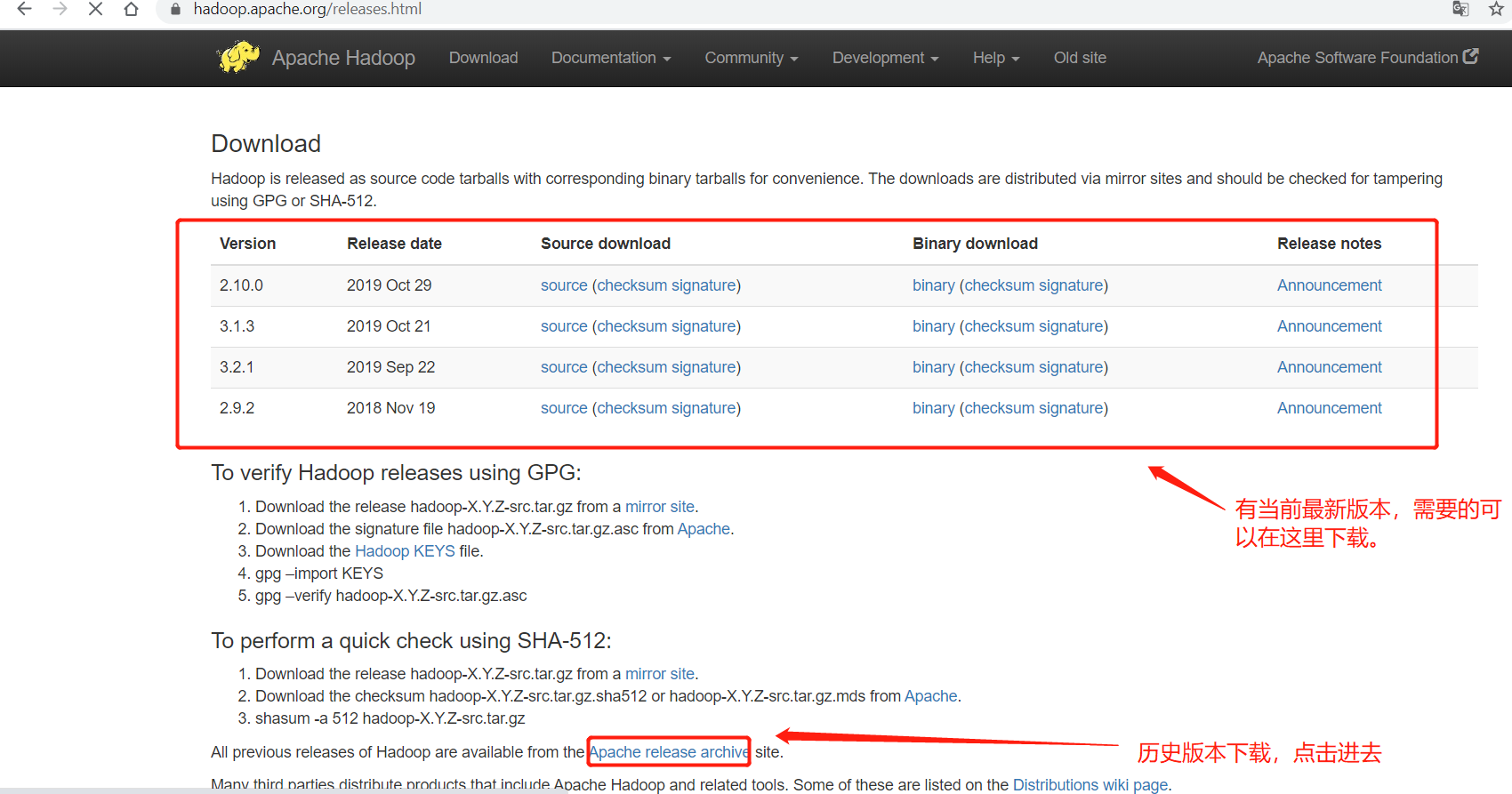This screenshot has height=794, width=1512.
Task: Open source signature for version 3.1.3
Action: coord(704,326)
